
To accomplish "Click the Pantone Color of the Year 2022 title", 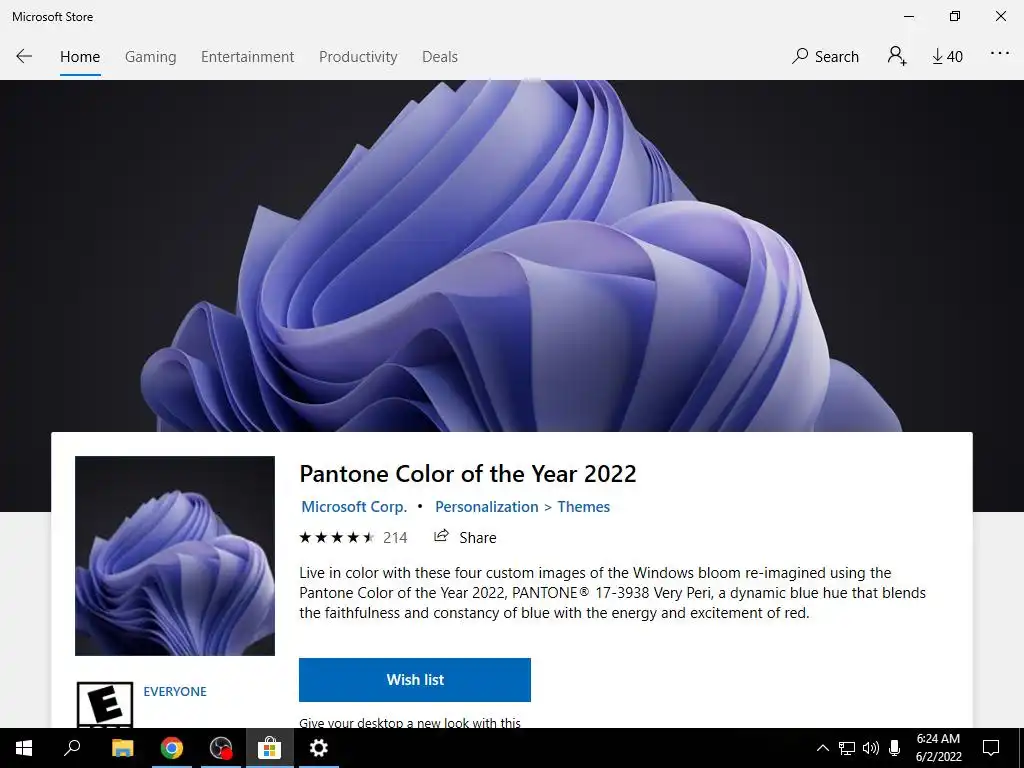I will coord(468,474).
